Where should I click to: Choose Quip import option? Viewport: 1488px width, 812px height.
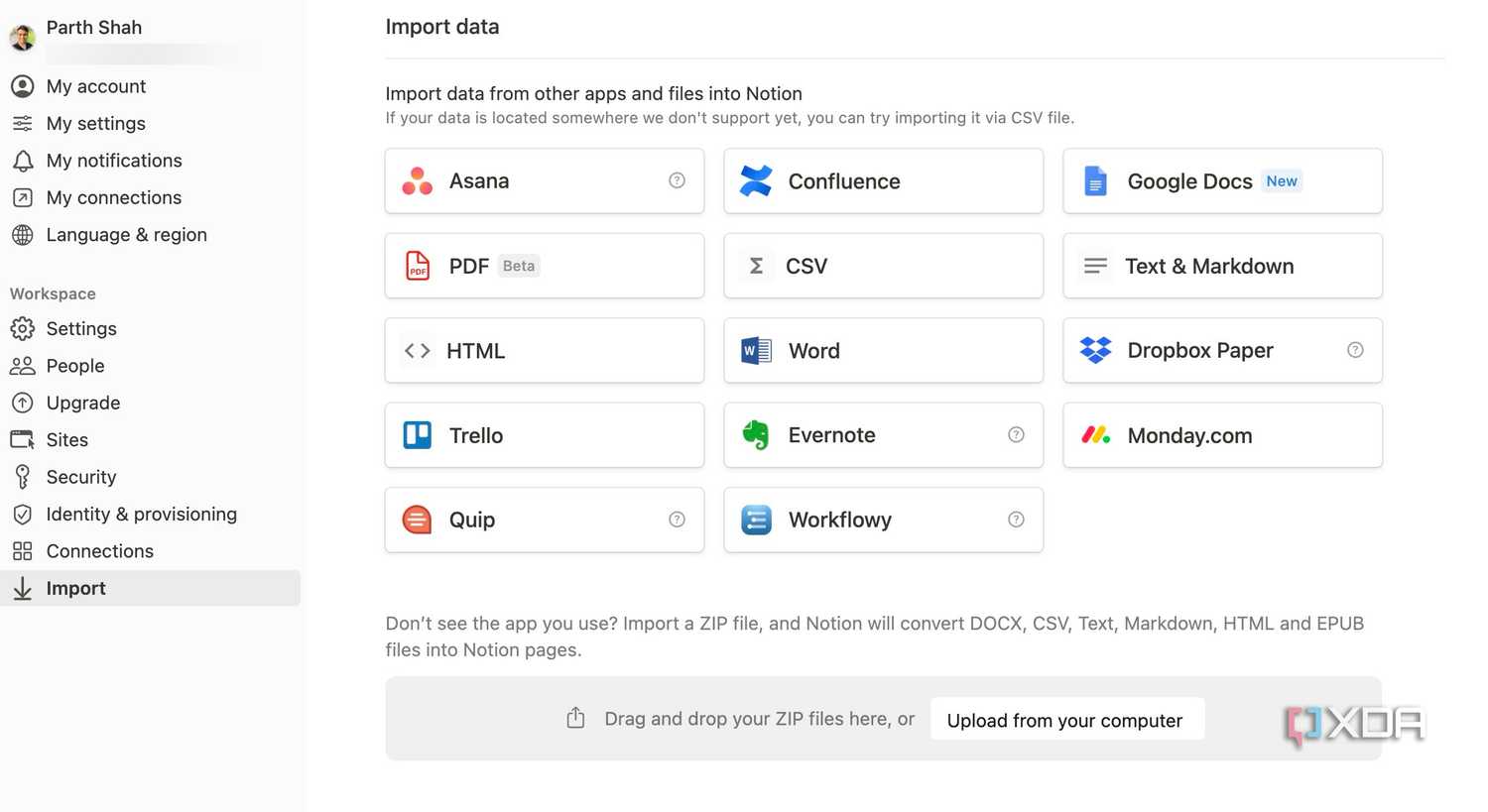545,520
